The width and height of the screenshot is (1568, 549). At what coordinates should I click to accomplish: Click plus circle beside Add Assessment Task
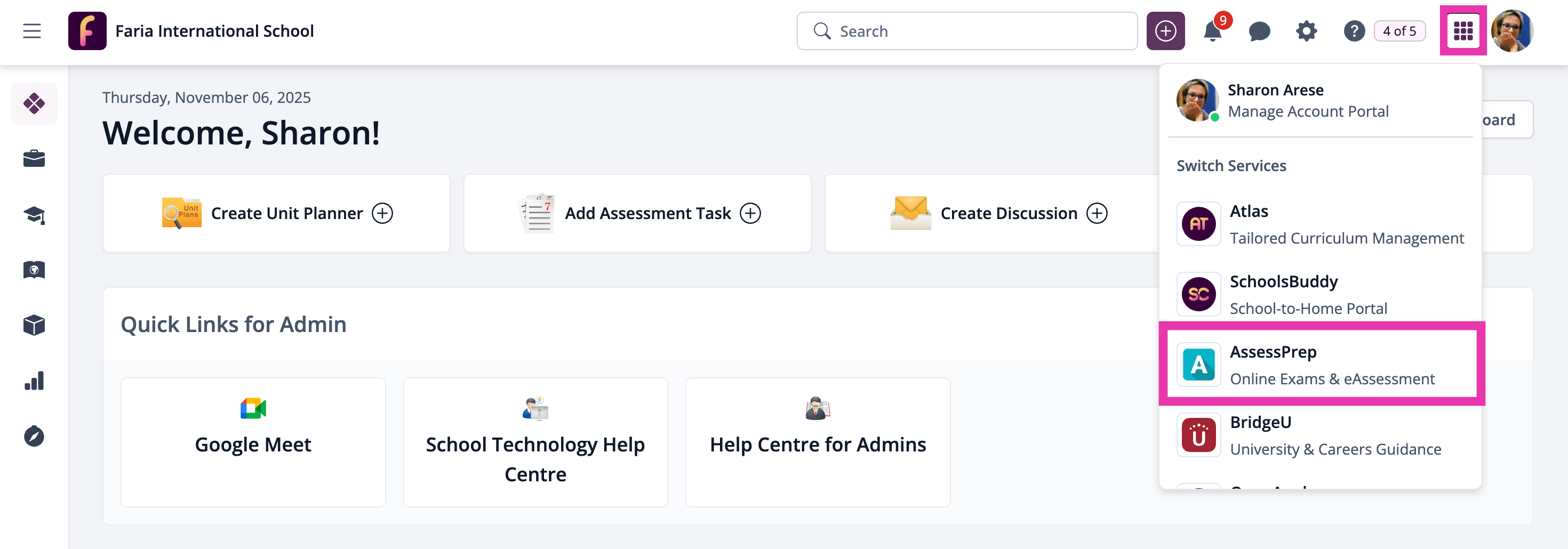(x=750, y=213)
